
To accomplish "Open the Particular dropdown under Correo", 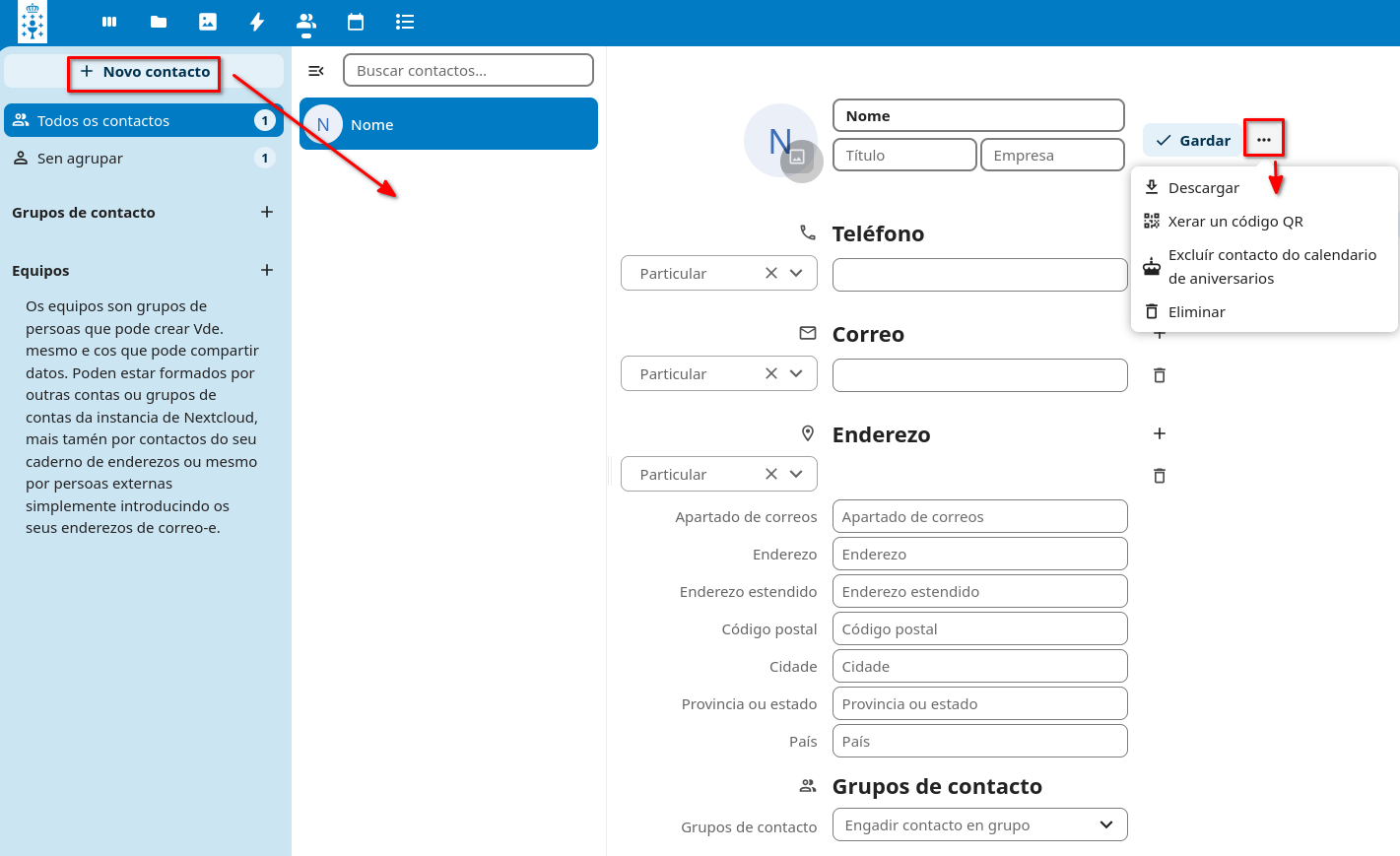I will coord(798,373).
